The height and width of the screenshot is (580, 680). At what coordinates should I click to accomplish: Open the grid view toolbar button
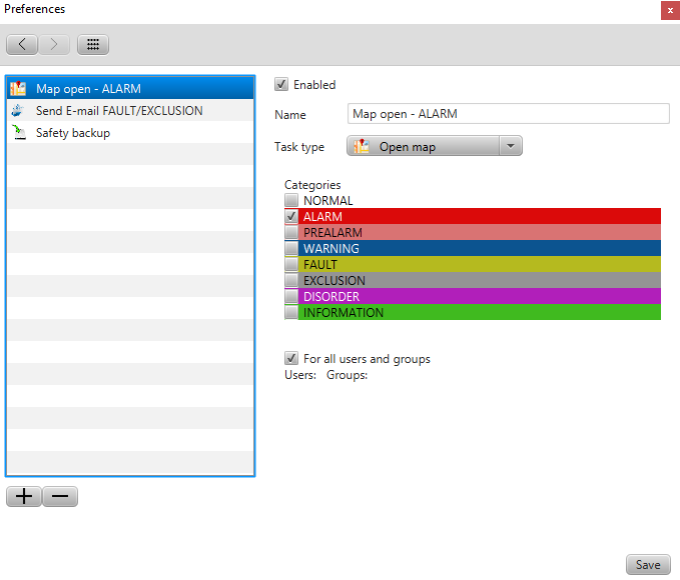92,45
